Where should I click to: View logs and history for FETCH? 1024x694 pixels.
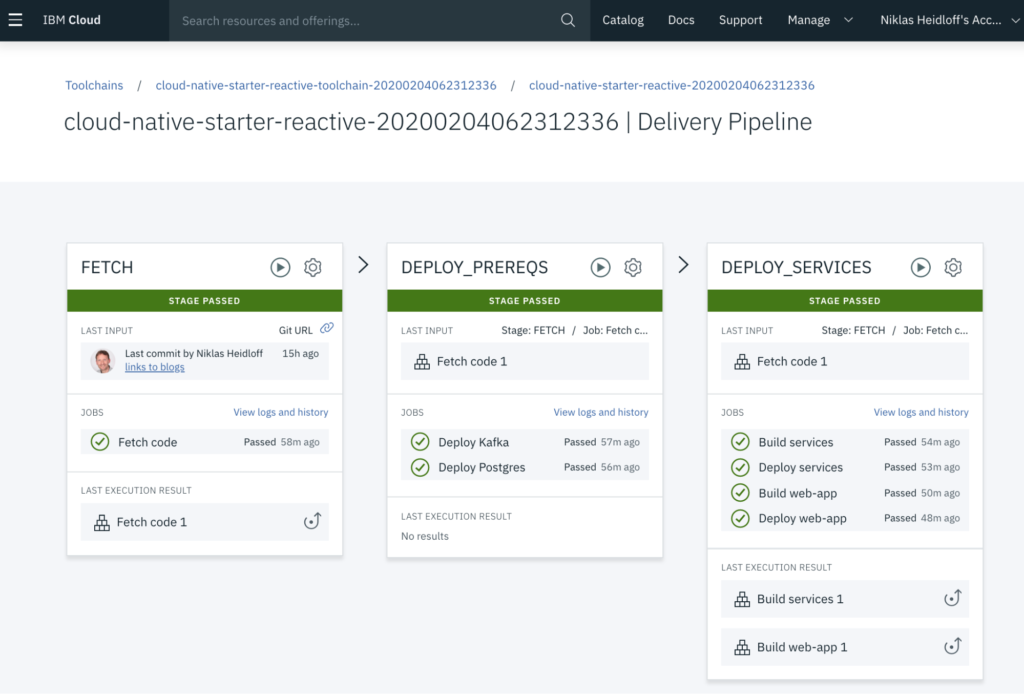[281, 412]
